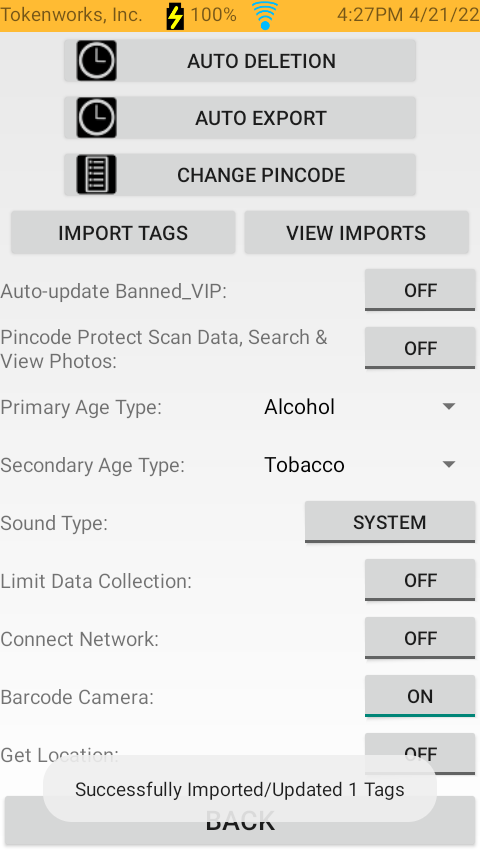Dismiss the Successfully Imported toast message
Image resolution: width=480 pixels, height=854 pixels.
point(240,789)
